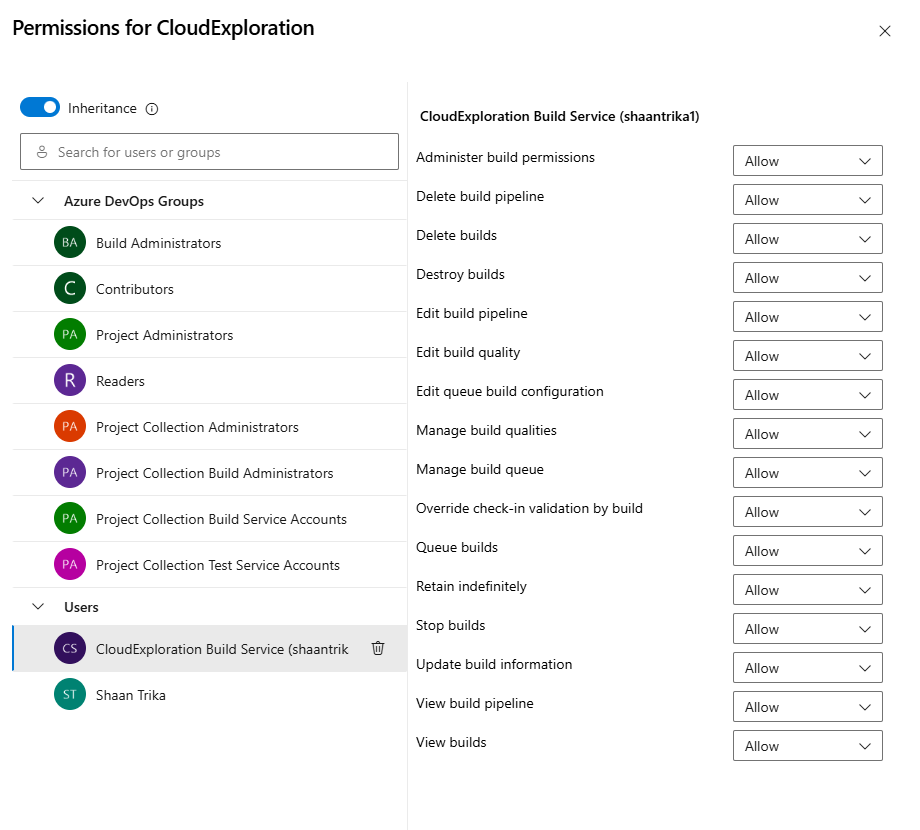Click the Search for users or groups field
The height and width of the screenshot is (830, 920).
209,152
